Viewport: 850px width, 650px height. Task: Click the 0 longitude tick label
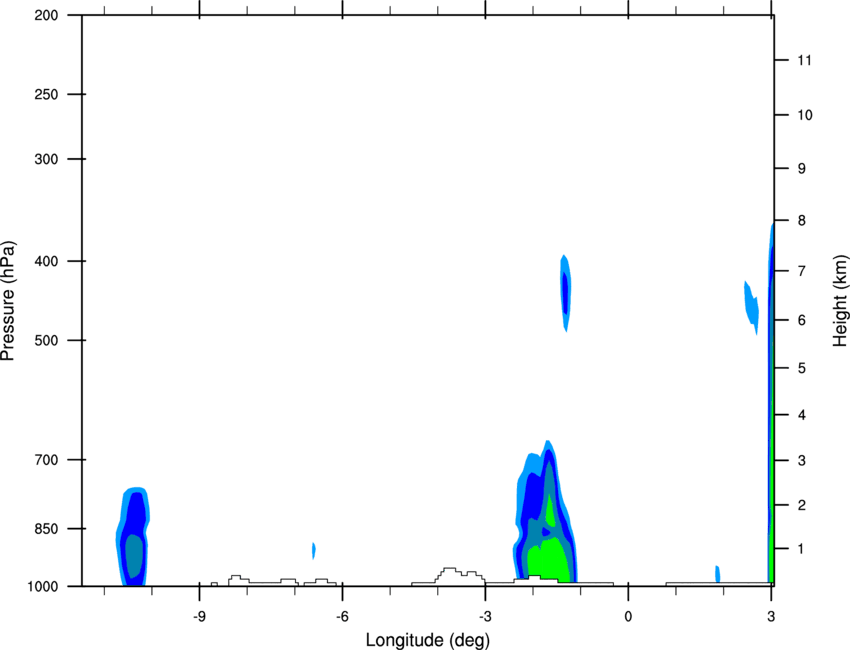pos(628,617)
